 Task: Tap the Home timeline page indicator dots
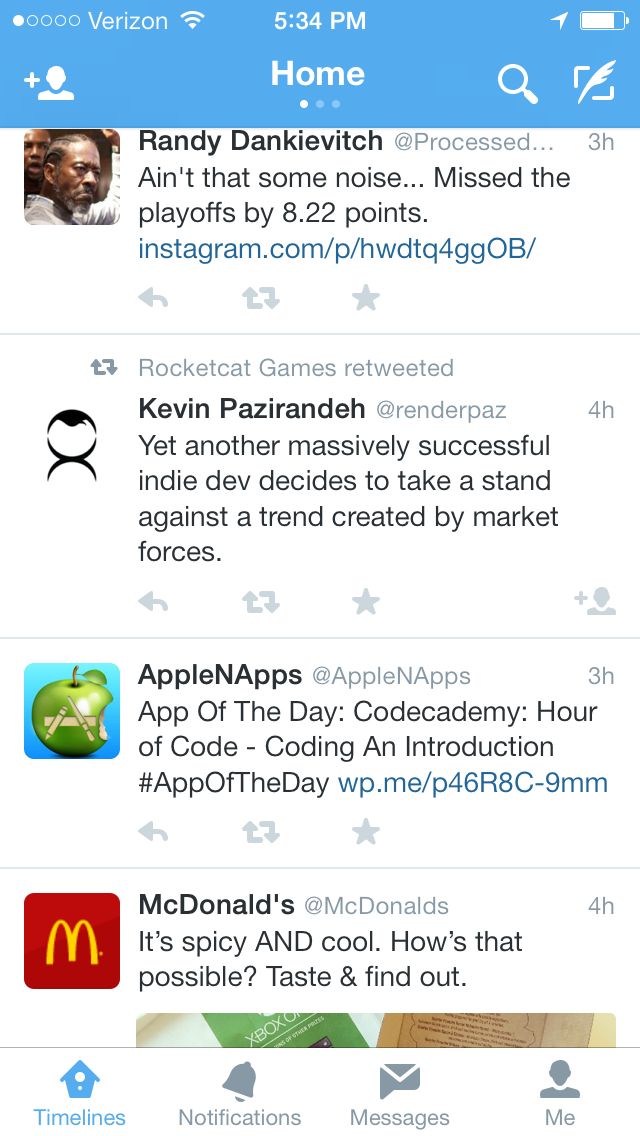pos(320,104)
